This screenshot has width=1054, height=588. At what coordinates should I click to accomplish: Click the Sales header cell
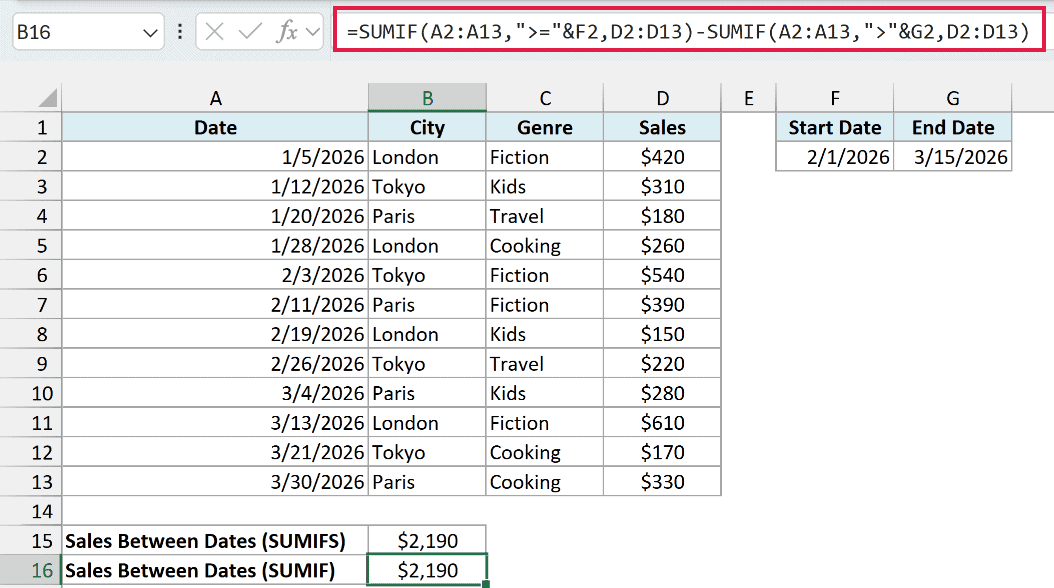[x=663, y=128]
